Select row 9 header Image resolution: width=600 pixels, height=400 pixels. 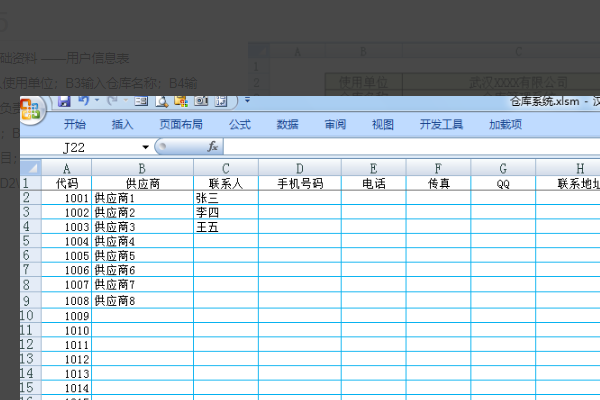point(31,300)
